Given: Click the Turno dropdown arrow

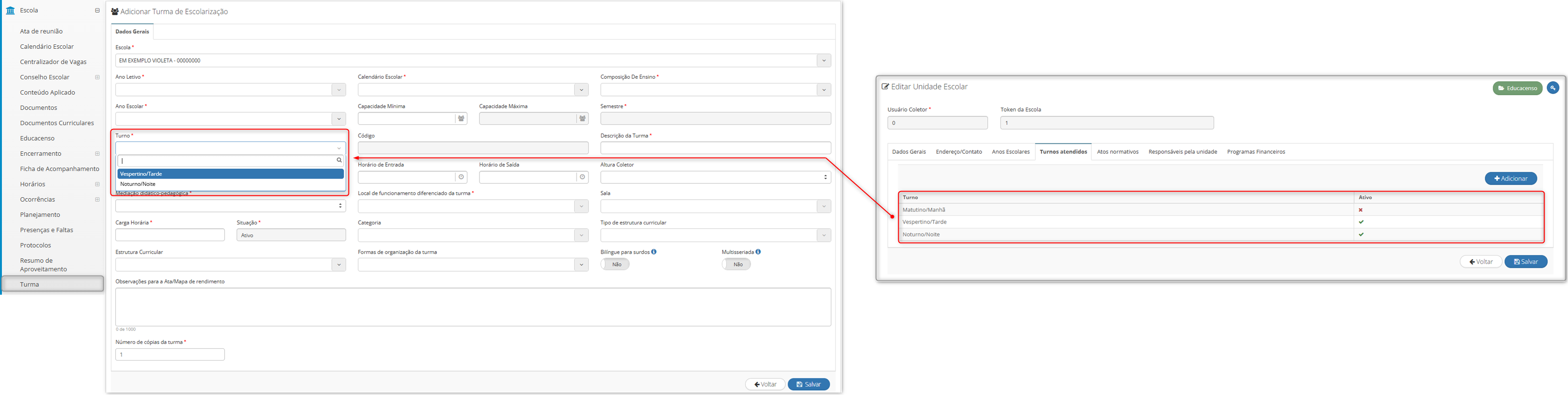Looking at the screenshot, I should point(339,148).
